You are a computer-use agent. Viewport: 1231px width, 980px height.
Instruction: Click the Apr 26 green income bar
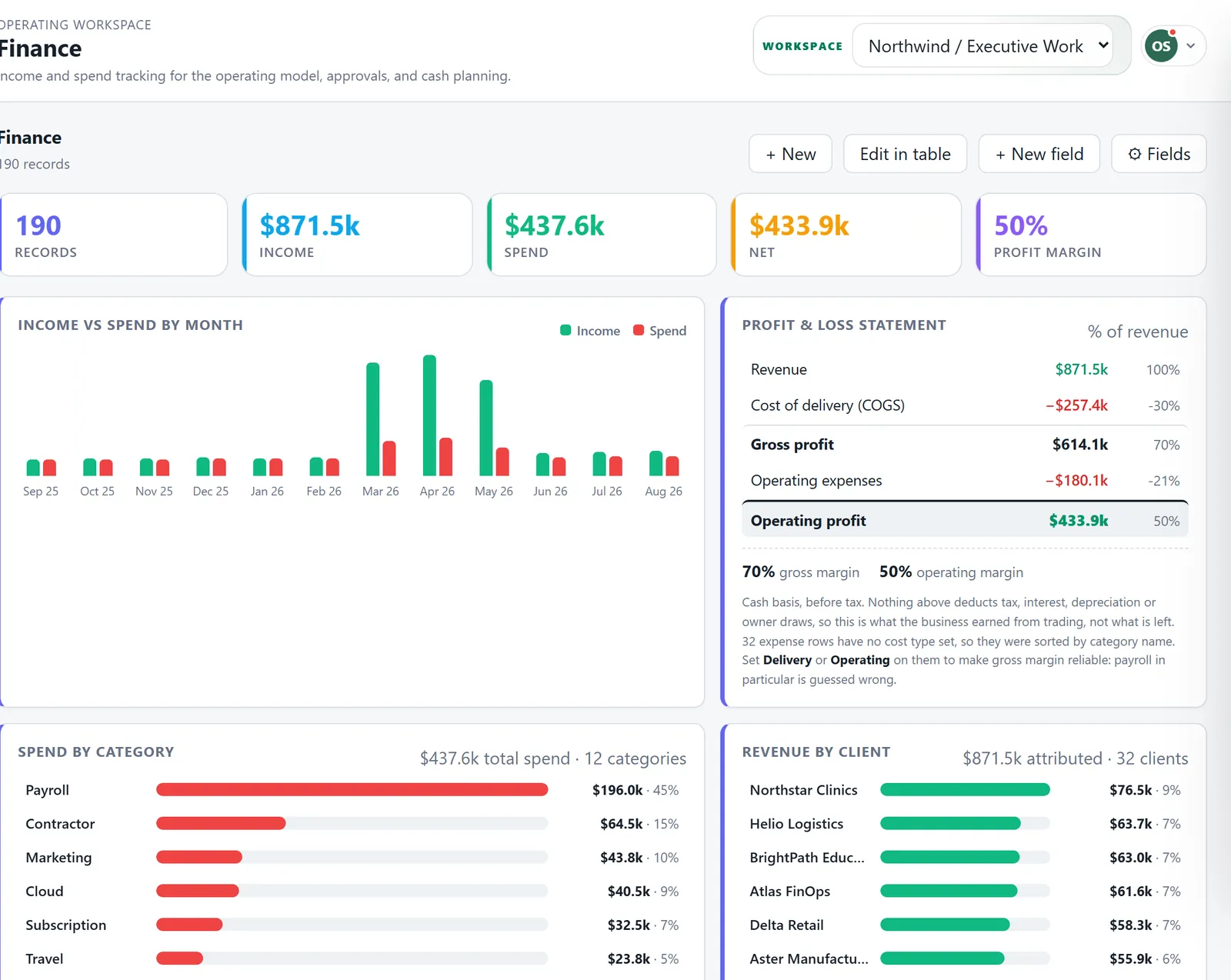429,415
